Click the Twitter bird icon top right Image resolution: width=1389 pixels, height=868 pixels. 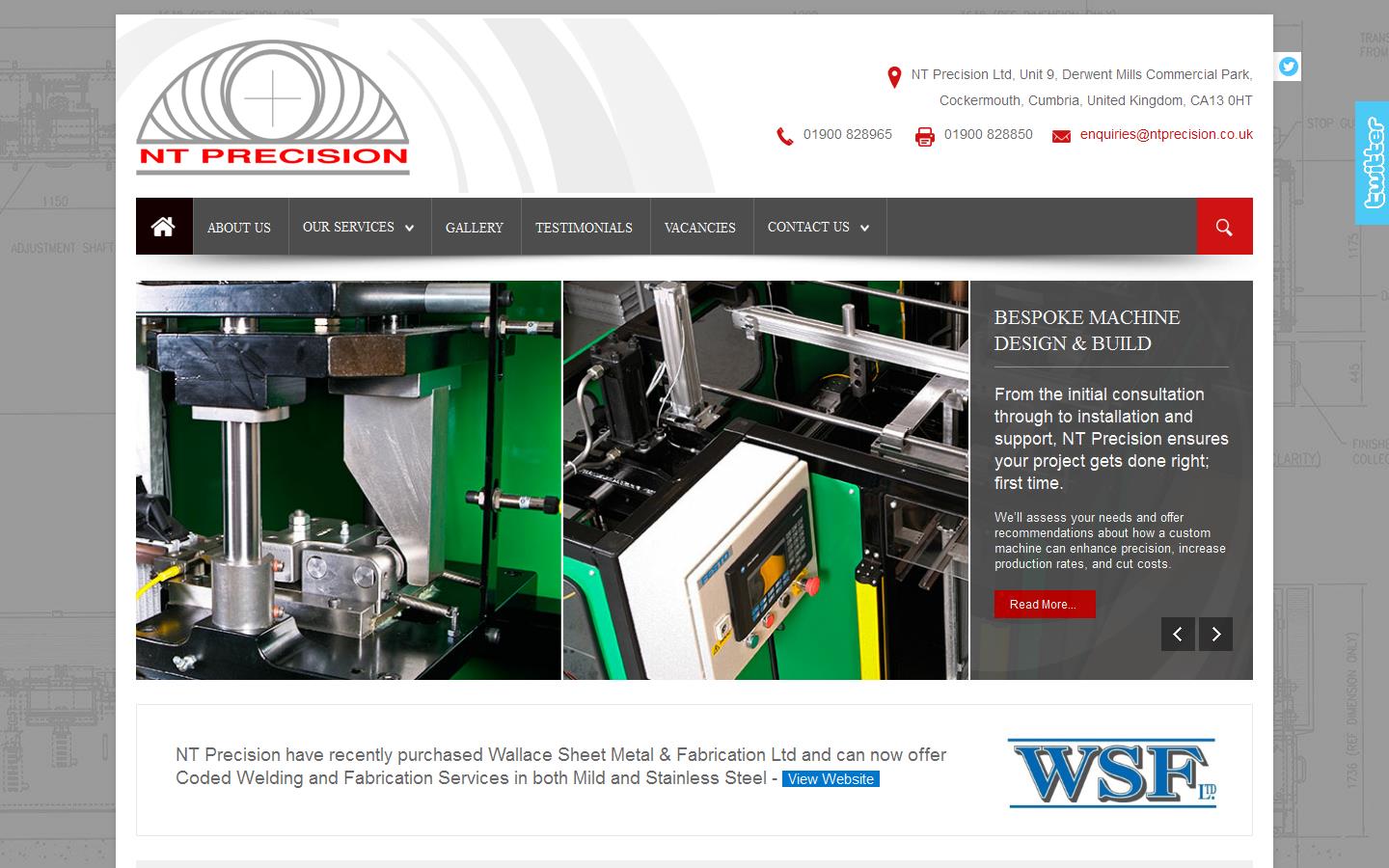pos(1287,67)
